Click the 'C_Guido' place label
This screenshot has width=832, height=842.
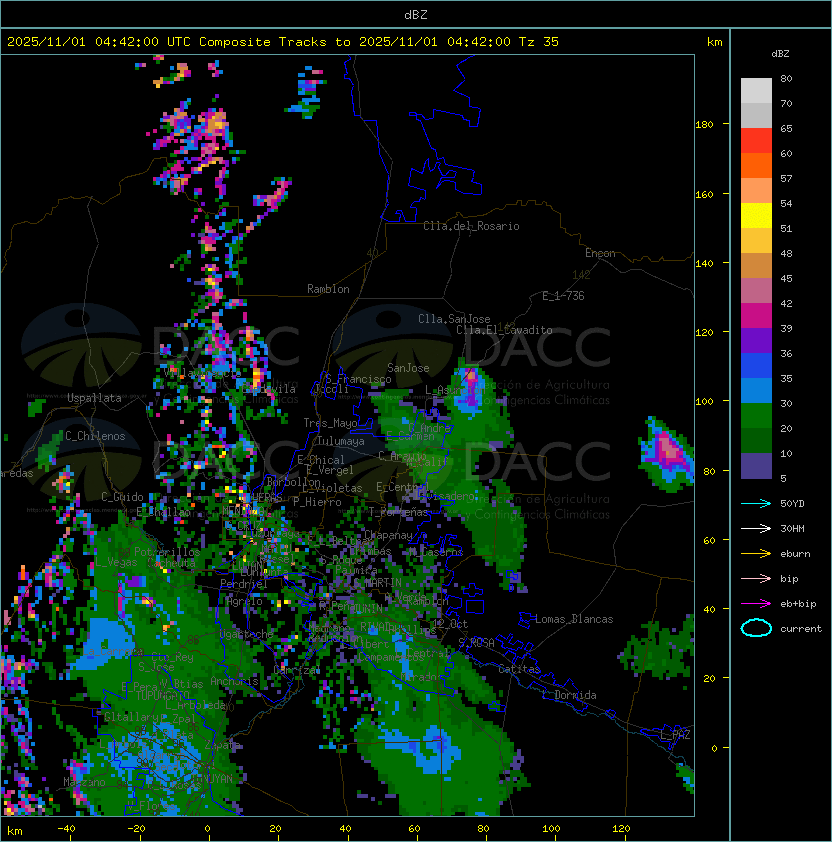(x=122, y=497)
